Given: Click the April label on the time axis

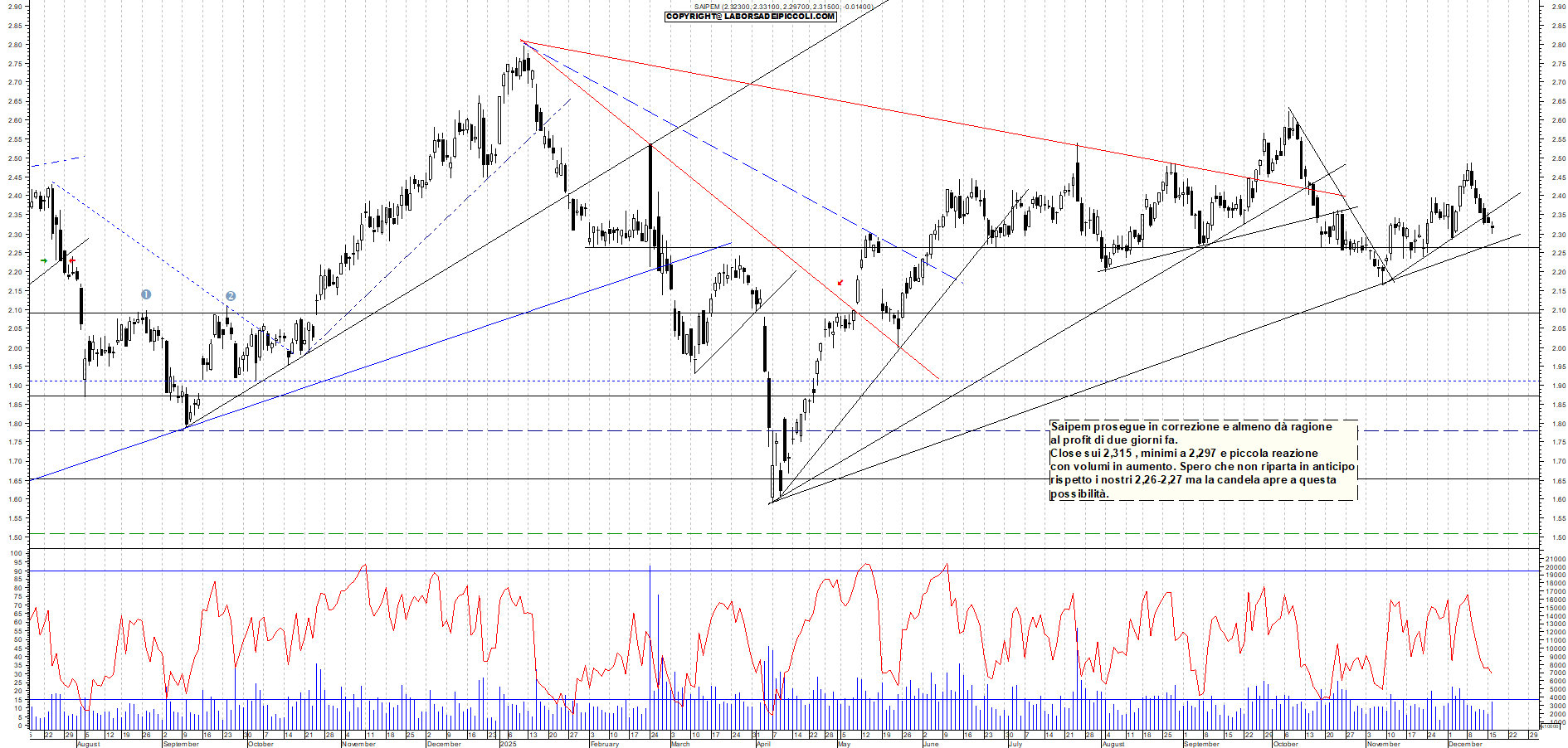Looking at the screenshot, I should point(763,744).
